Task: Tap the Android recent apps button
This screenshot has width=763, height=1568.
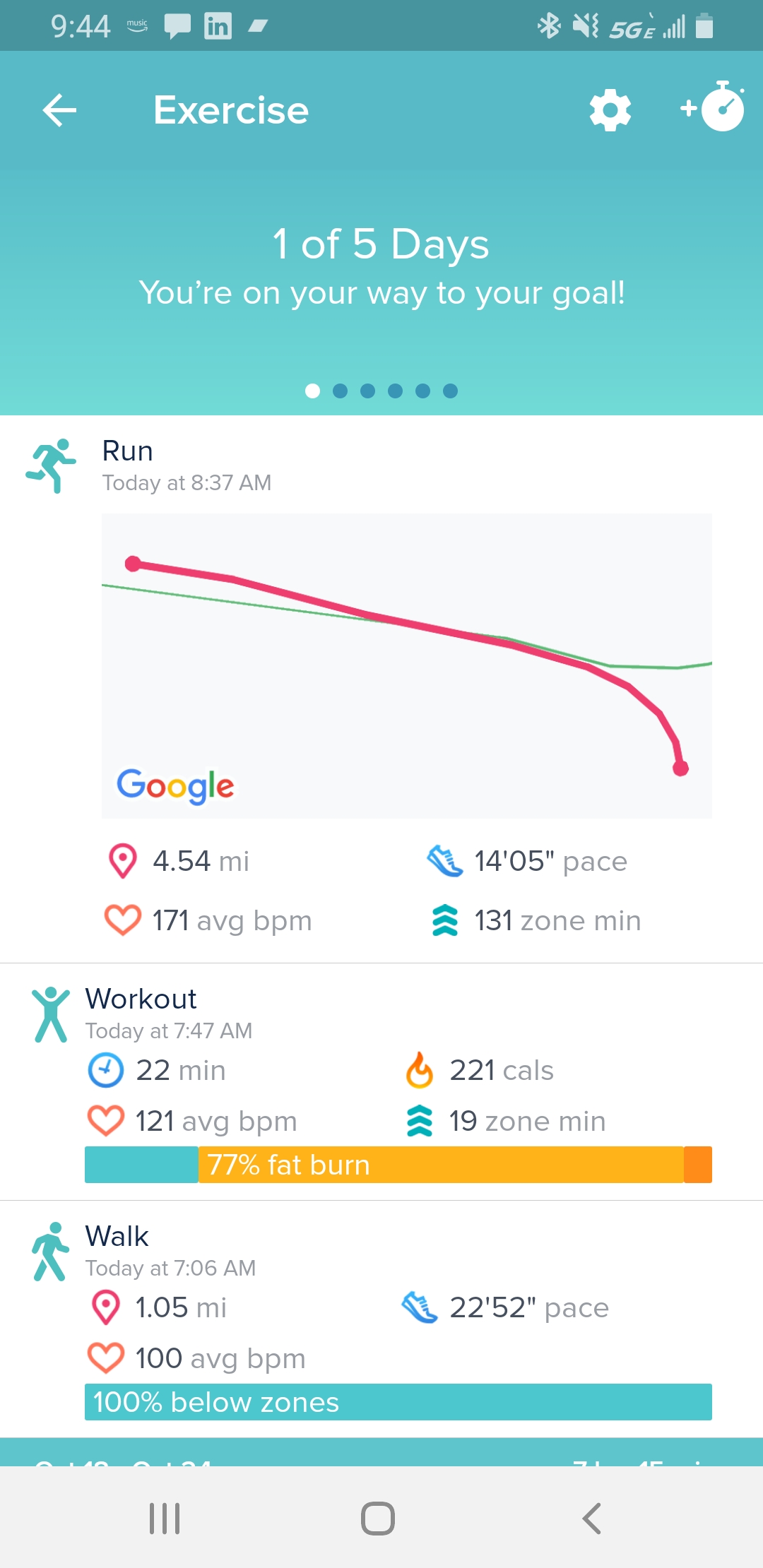Action: 165,1518
